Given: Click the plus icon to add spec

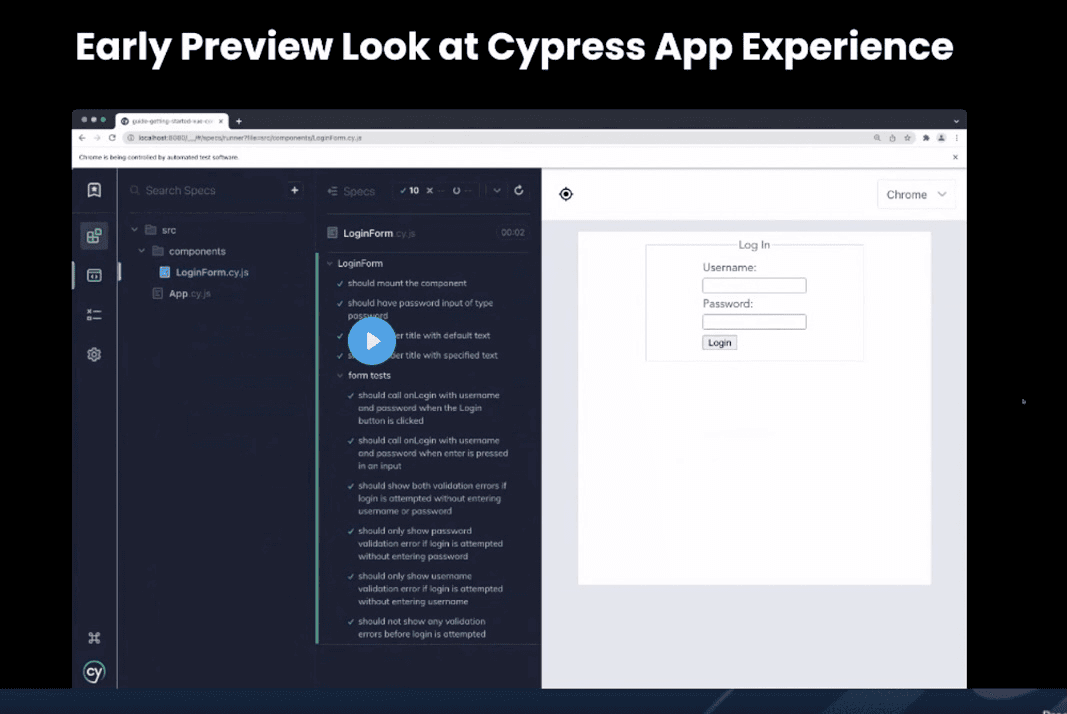Looking at the screenshot, I should click(295, 190).
